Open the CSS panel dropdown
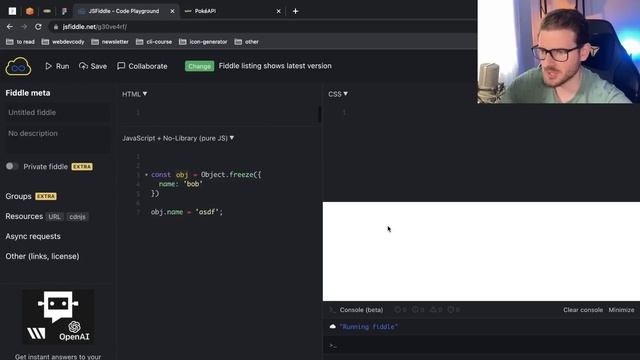The image size is (640, 360). point(338,94)
